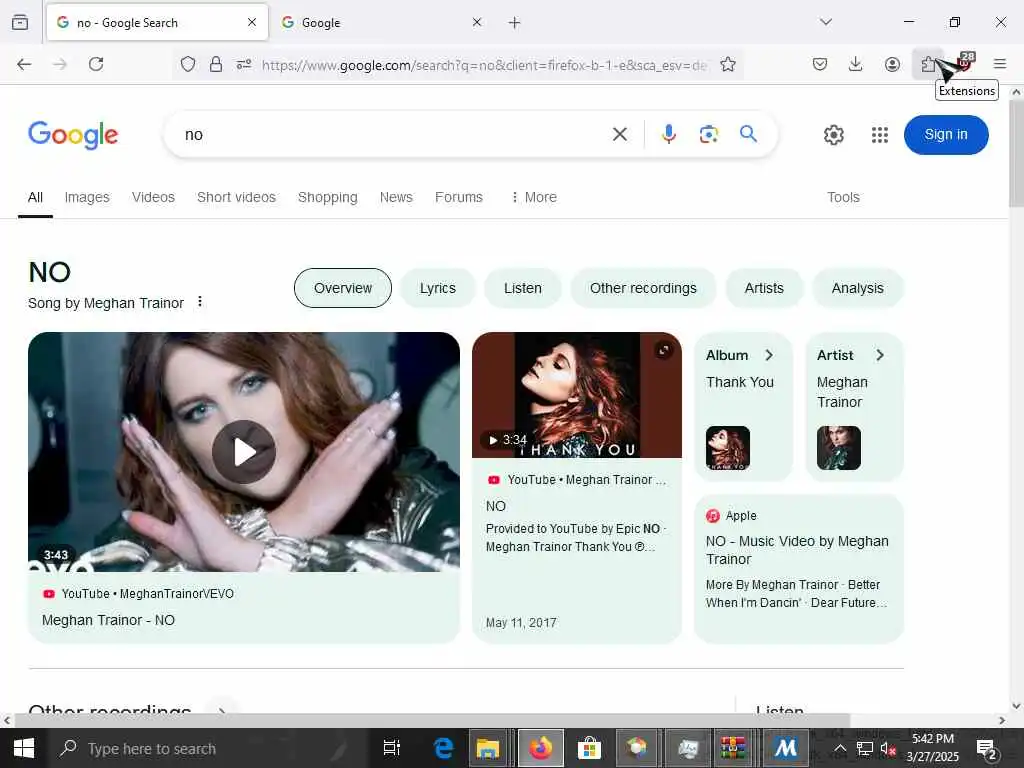Open the Windows Start menu
This screenshot has width=1024, height=768.
[x=24, y=748]
